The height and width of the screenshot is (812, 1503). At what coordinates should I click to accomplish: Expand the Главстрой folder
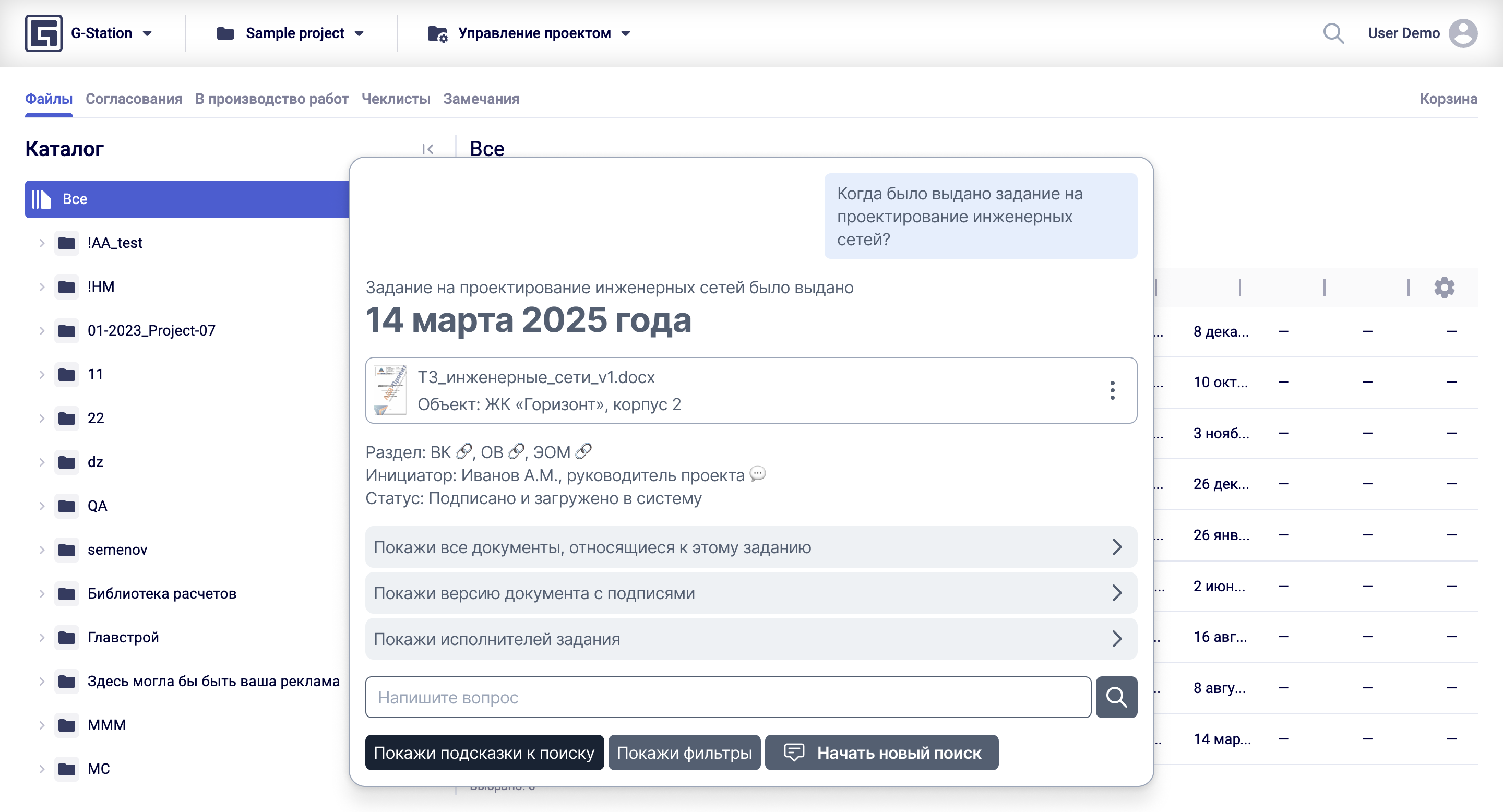[x=41, y=638]
